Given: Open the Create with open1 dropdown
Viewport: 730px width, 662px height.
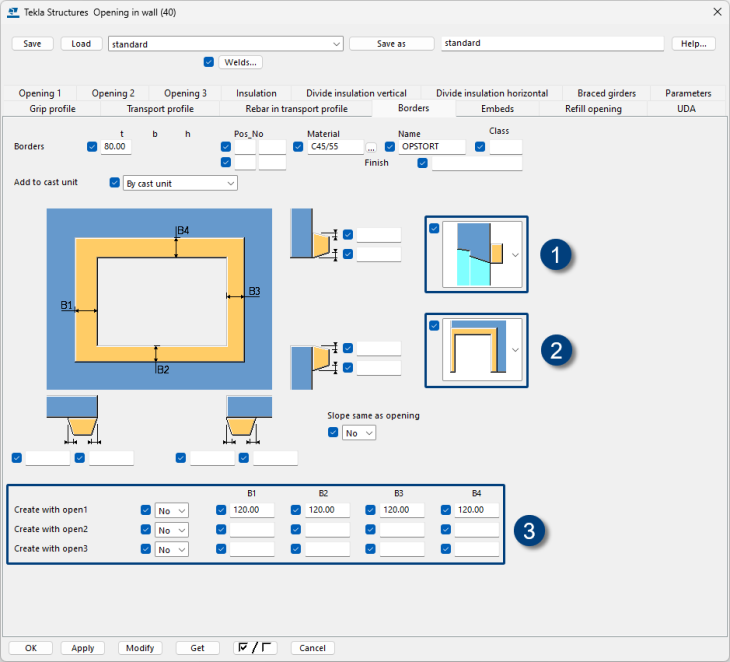Looking at the screenshot, I should [x=171, y=510].
